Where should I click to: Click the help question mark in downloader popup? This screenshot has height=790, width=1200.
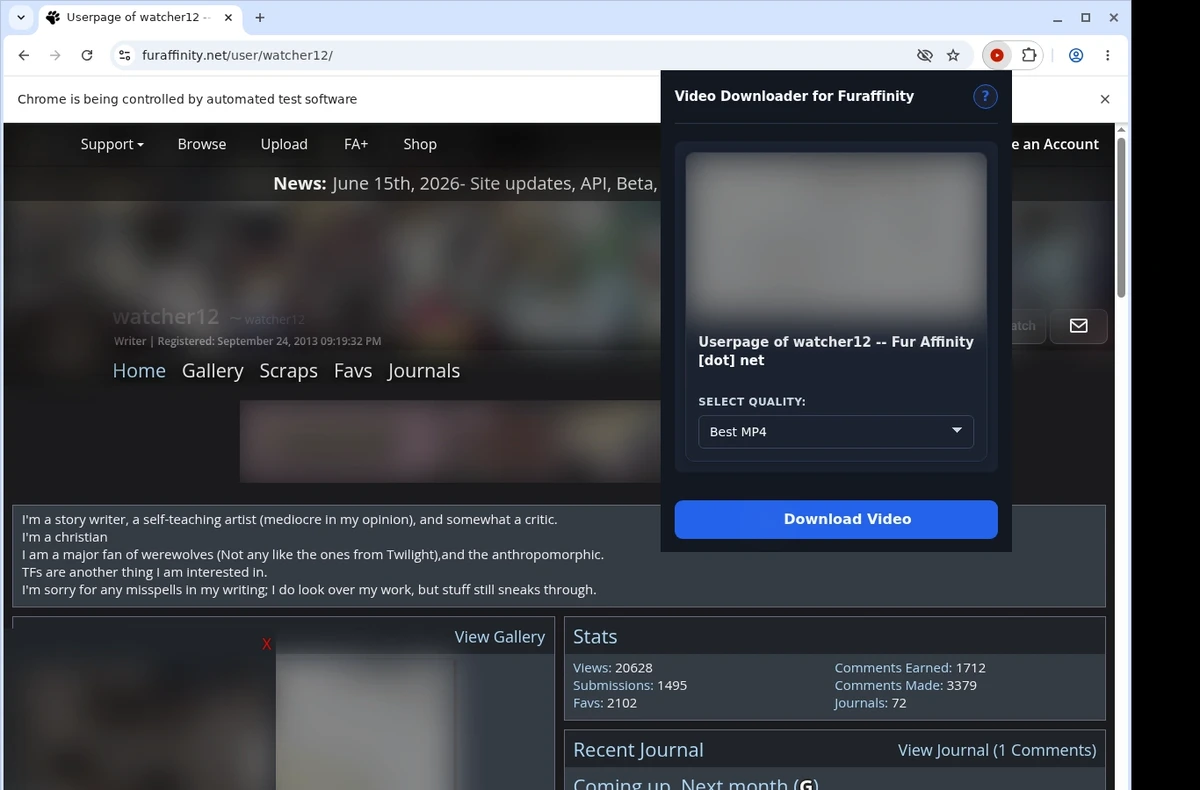[985, 96]
